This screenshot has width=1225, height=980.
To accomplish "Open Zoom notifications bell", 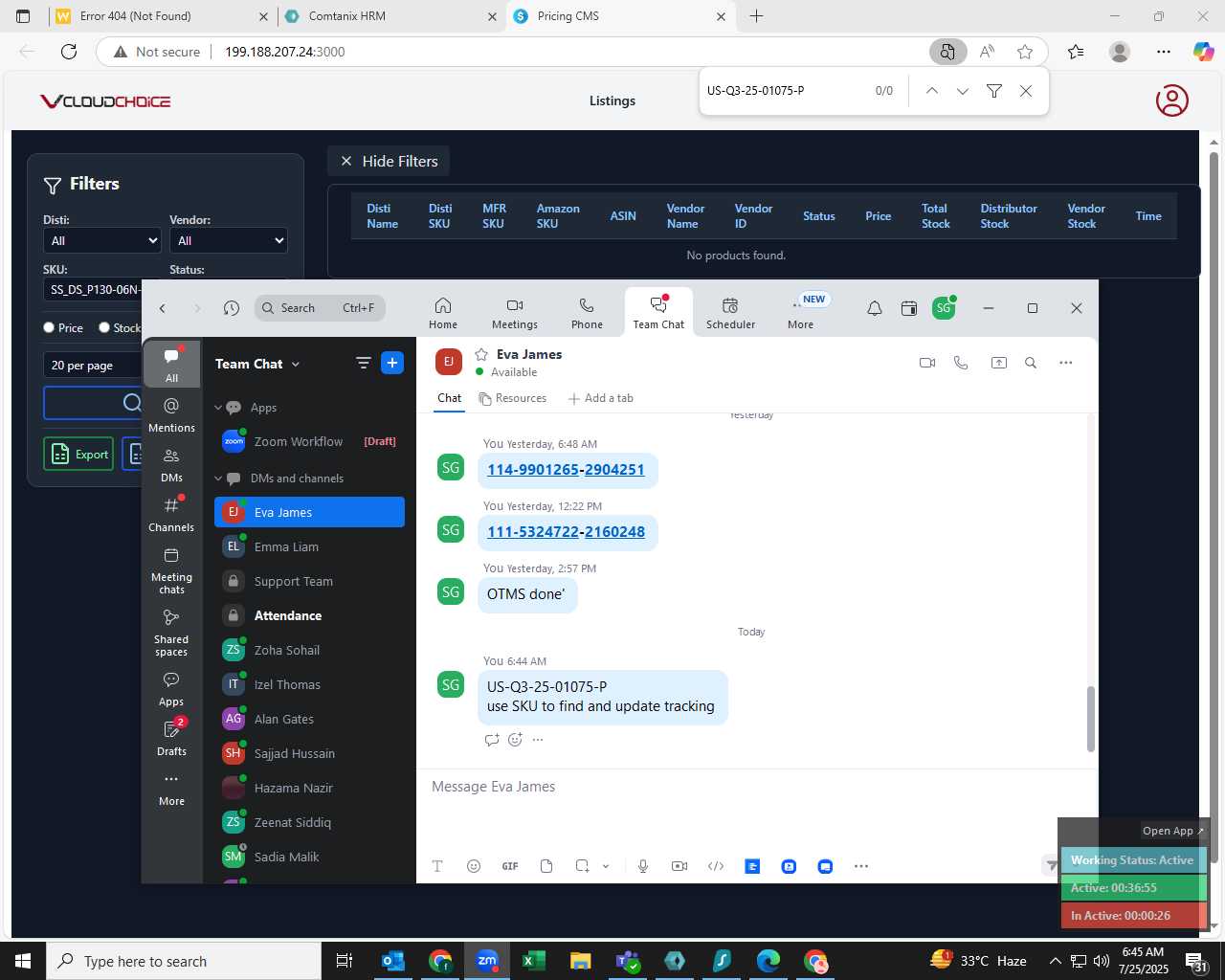I will [x=875, y=308].
